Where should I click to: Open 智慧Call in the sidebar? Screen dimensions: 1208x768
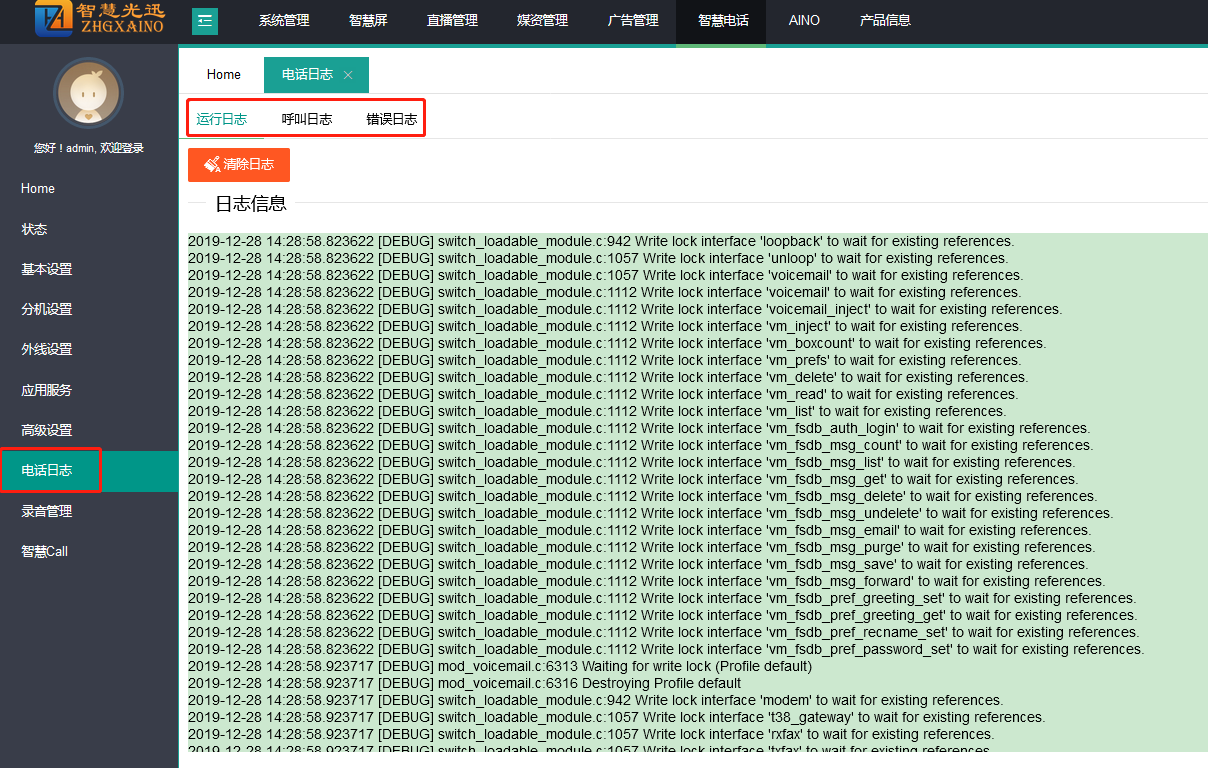click(45, 551)
